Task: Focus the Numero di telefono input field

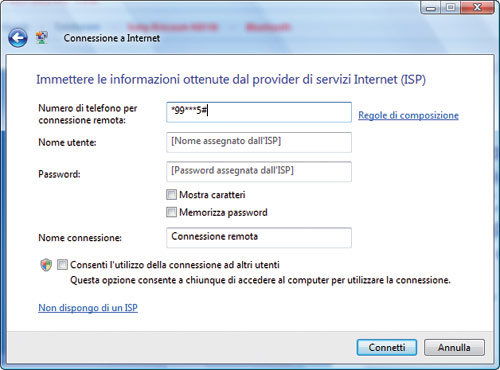Action: click(x=259, y=112)
